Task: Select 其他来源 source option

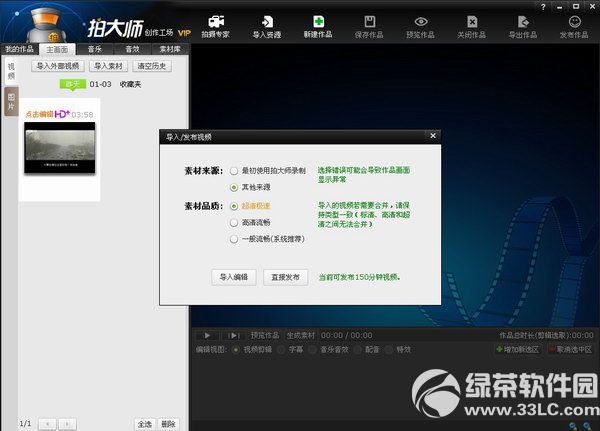Action: 250,187
